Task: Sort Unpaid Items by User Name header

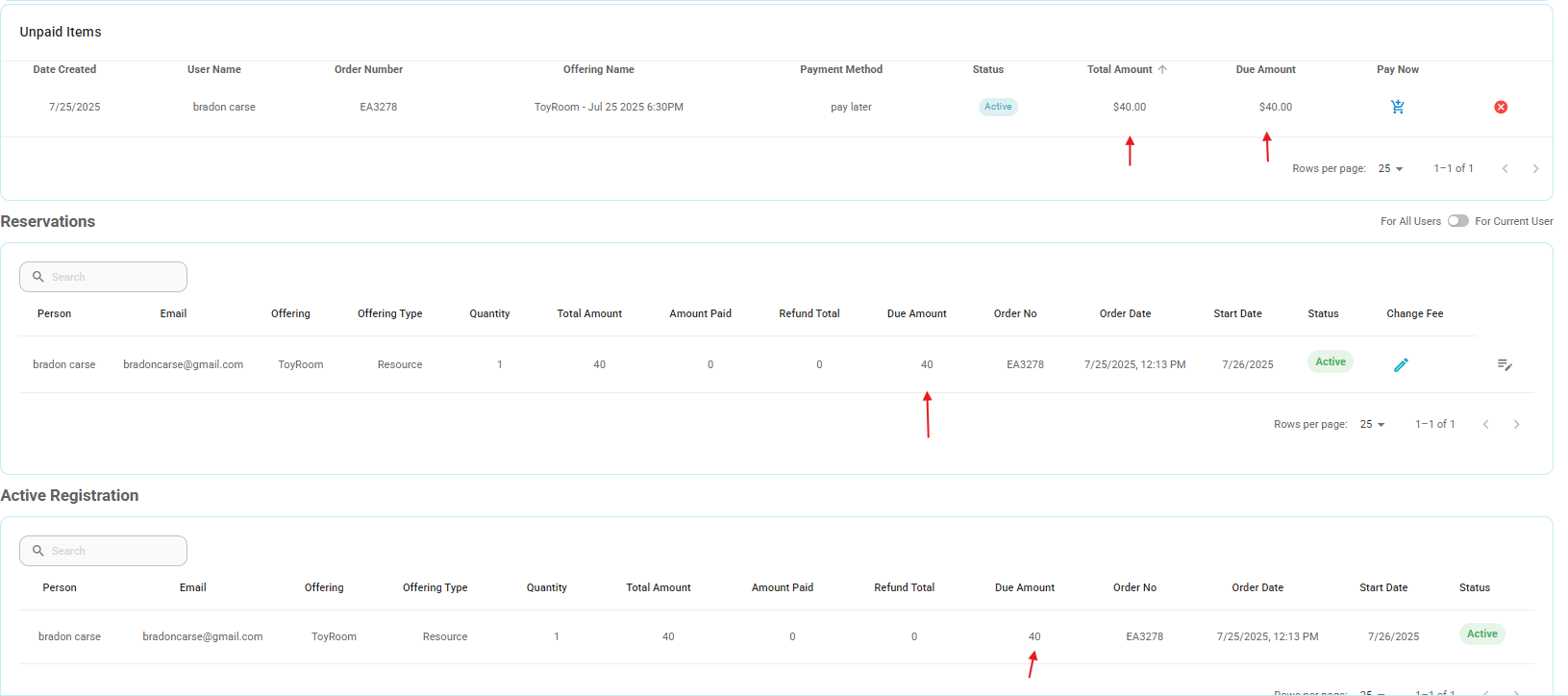Action: 214,69
